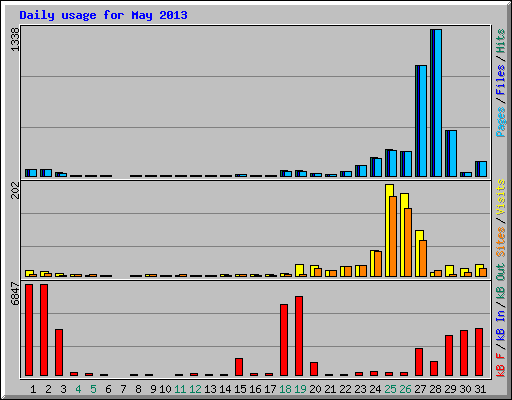Click weekend day 5 label
The width and height of the screenshot is (512, 400).
tap(93, 389)
